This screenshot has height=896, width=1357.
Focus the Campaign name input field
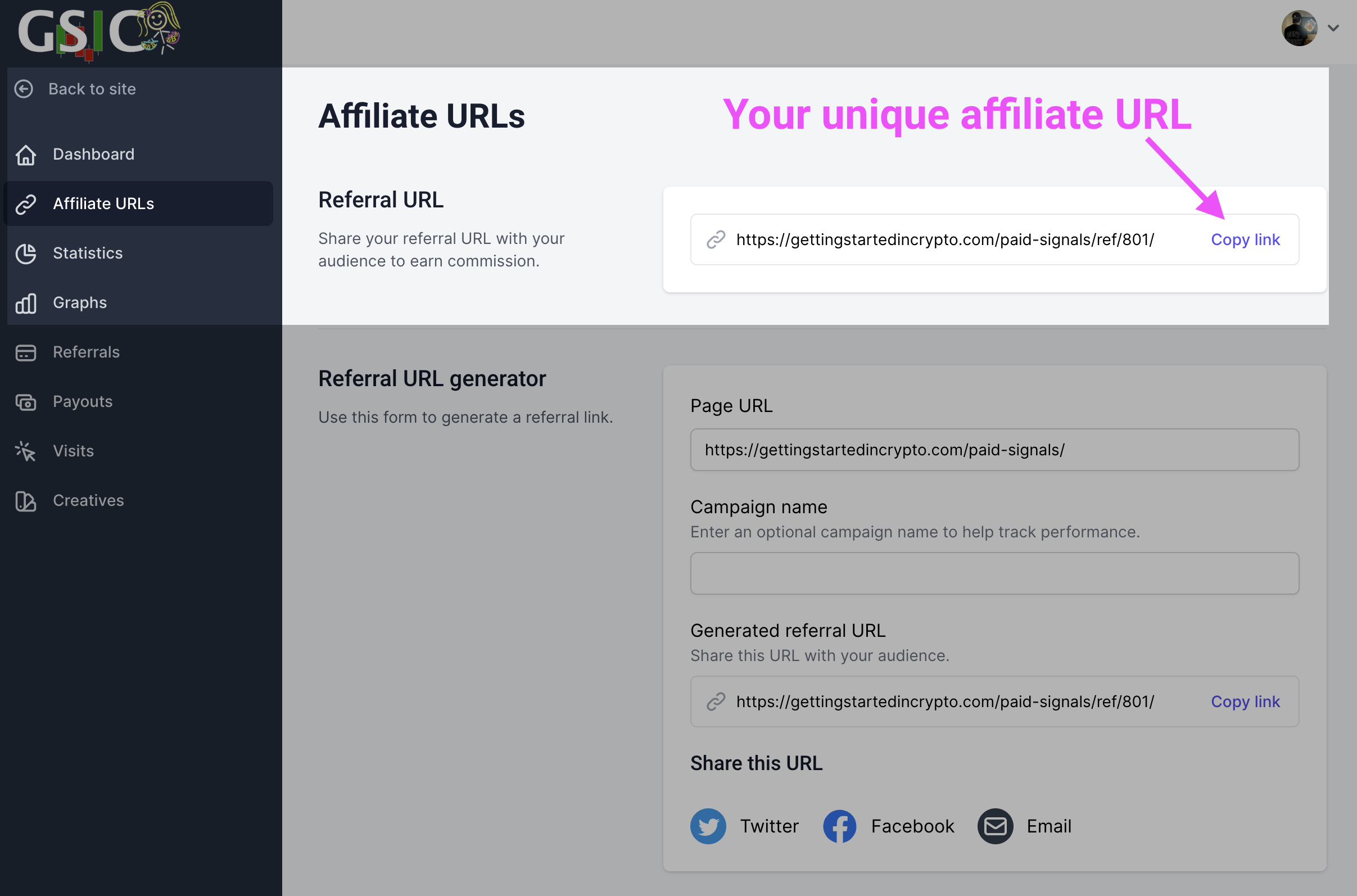click(994, 573)
